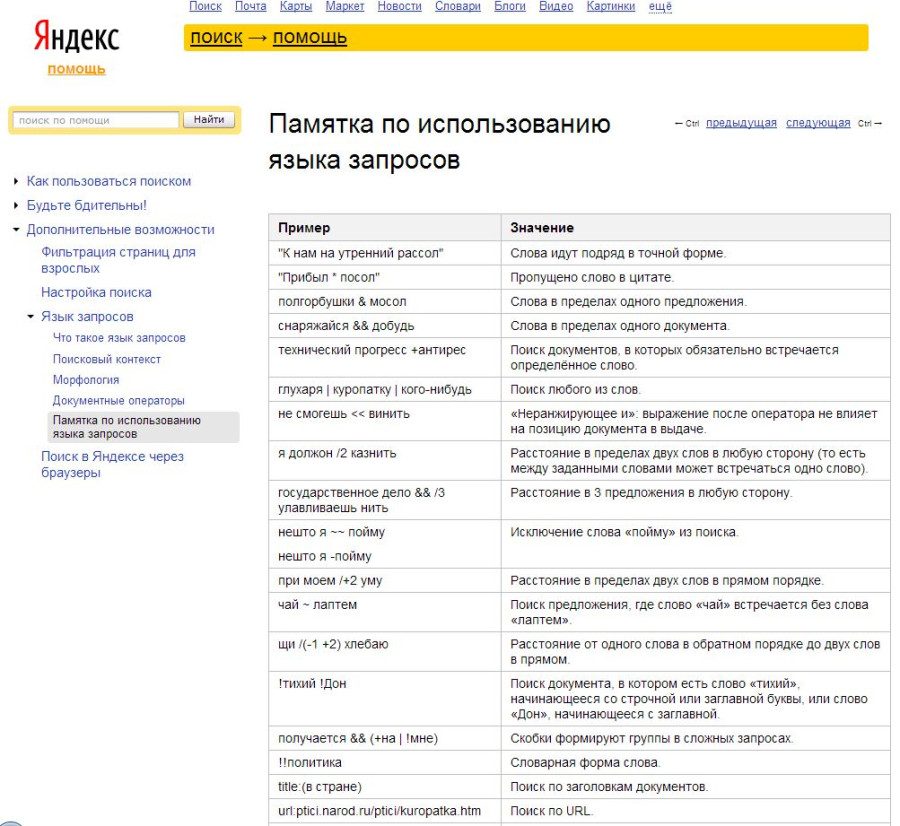Open Блоги in top navigation
The height and width of the screenshot is (826, 900).
pyautogui.click(x=510, y=6)
